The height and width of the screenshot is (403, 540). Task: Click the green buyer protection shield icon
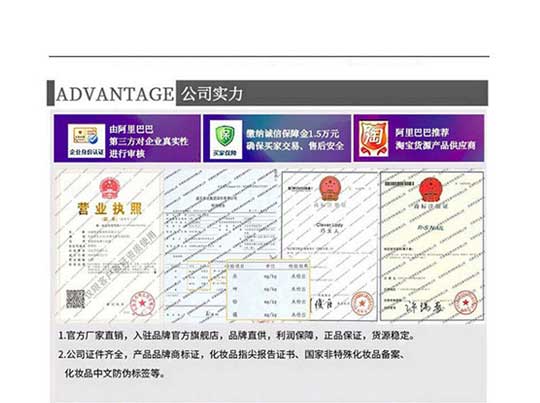click(x=226, y=140)
